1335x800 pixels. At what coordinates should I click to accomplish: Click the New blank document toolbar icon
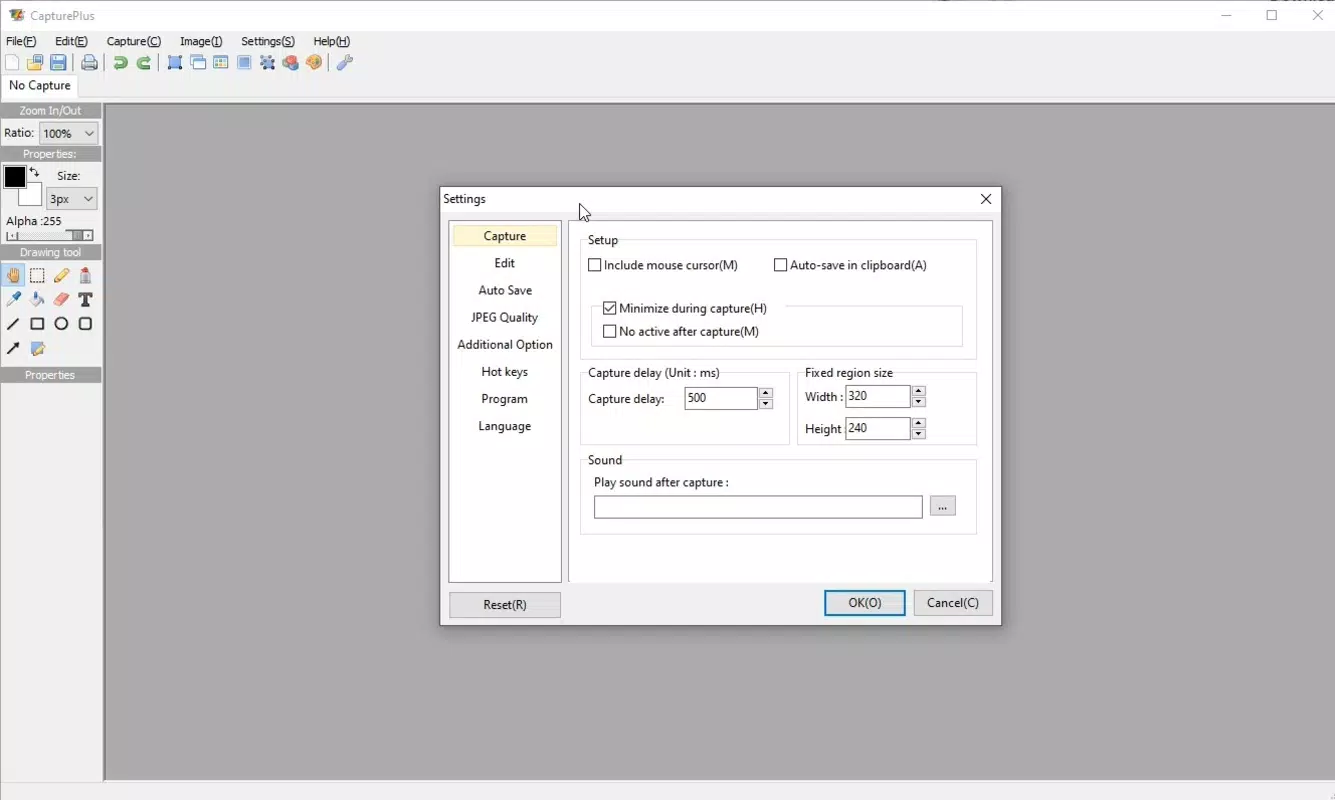point(12,63)
